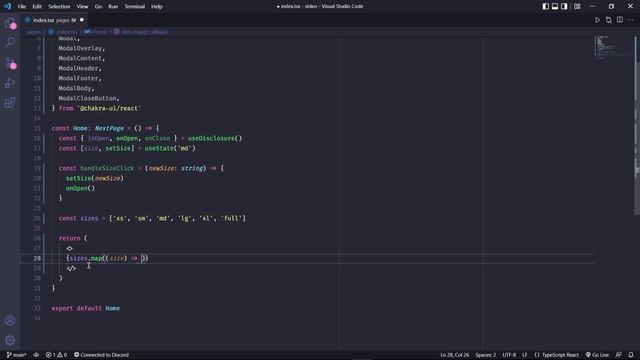Run the current file with play icon
640x360 pixels.
tap(597, 20)
